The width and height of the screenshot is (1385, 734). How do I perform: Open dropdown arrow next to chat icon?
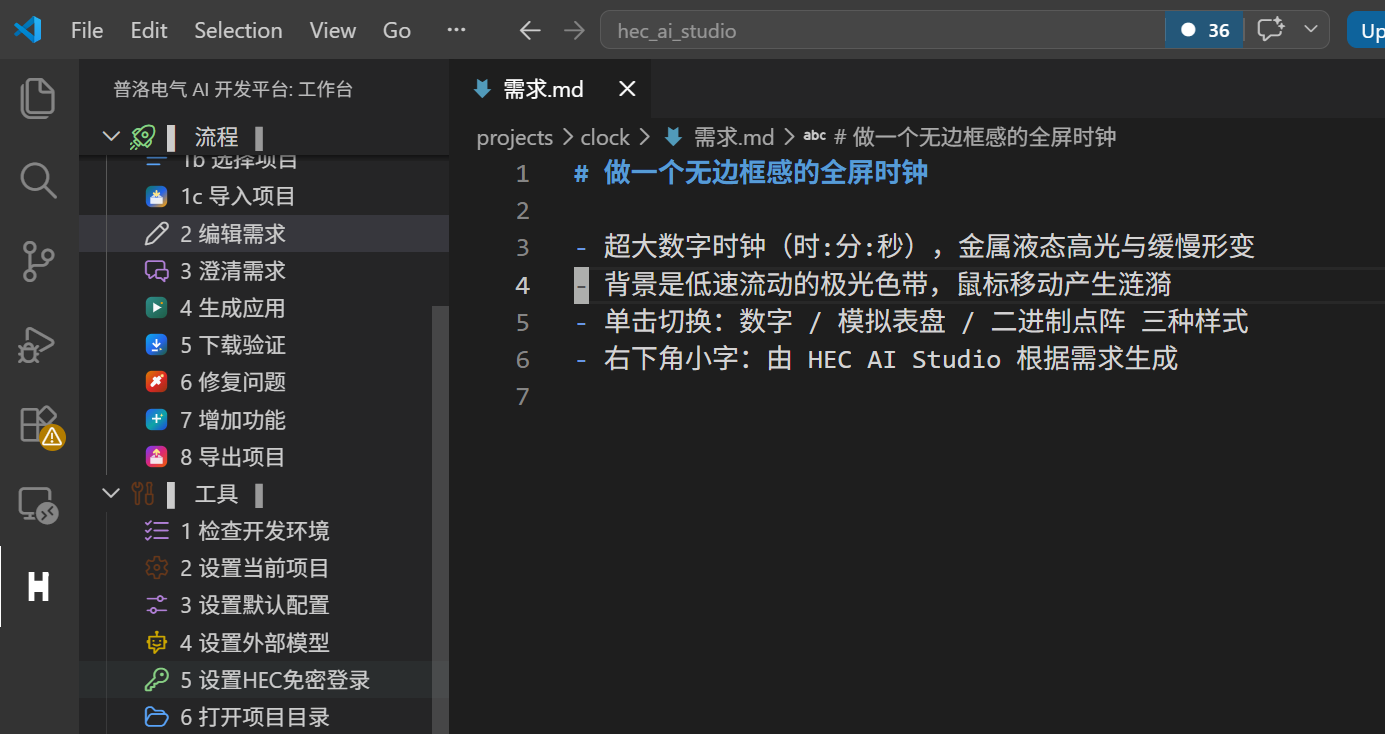(1311, 30)
